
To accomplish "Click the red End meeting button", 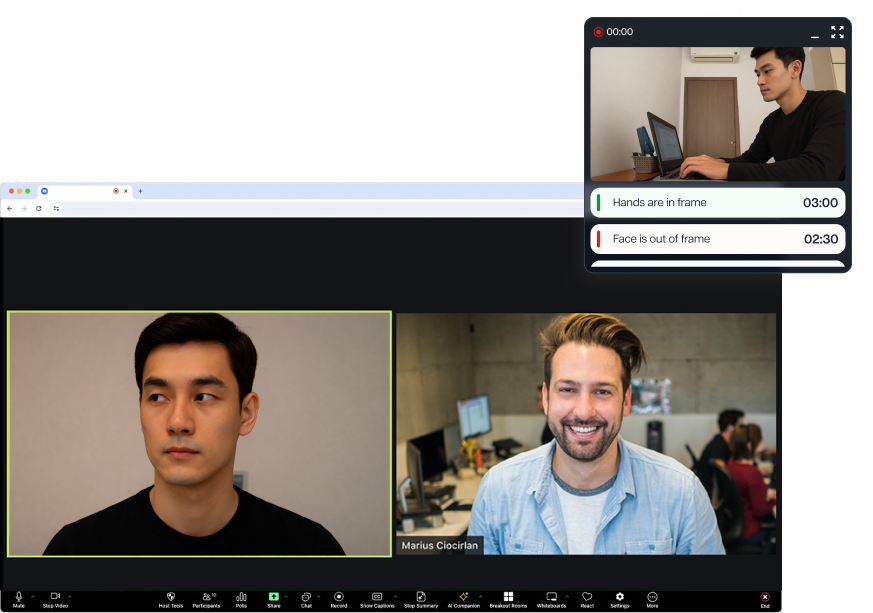I will click(x=765, y=598).
